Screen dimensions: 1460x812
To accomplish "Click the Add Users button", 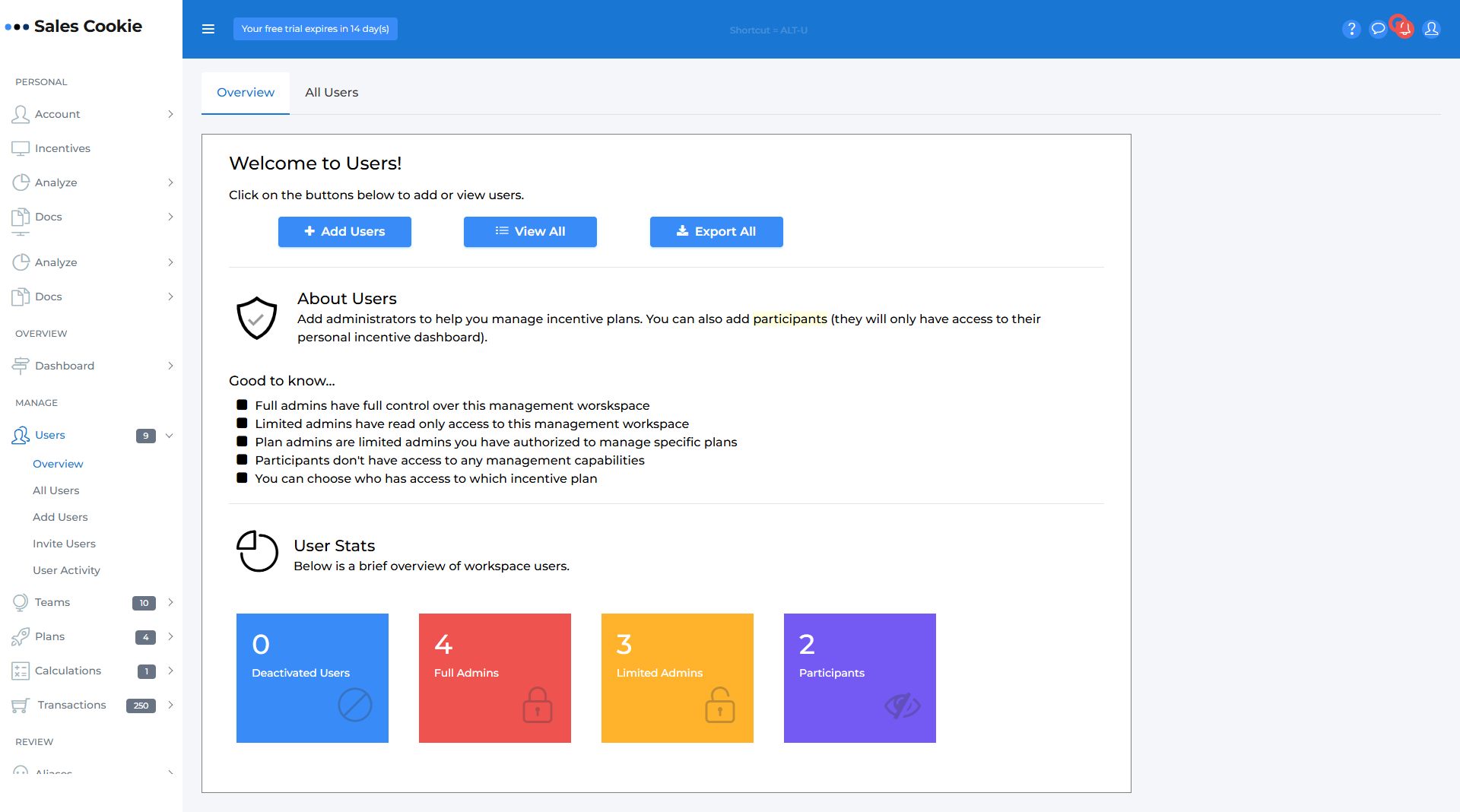I will point(344,232).
